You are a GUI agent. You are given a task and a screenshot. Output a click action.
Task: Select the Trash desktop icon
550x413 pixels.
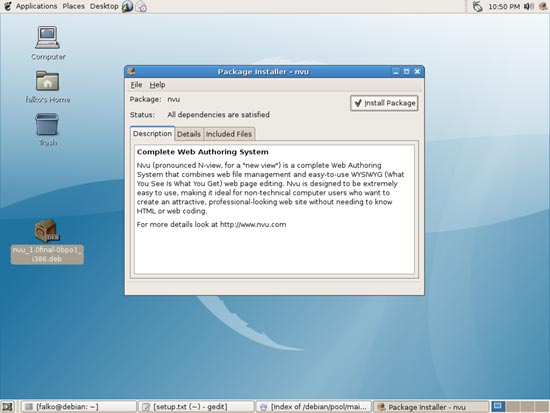pos(47,124)
